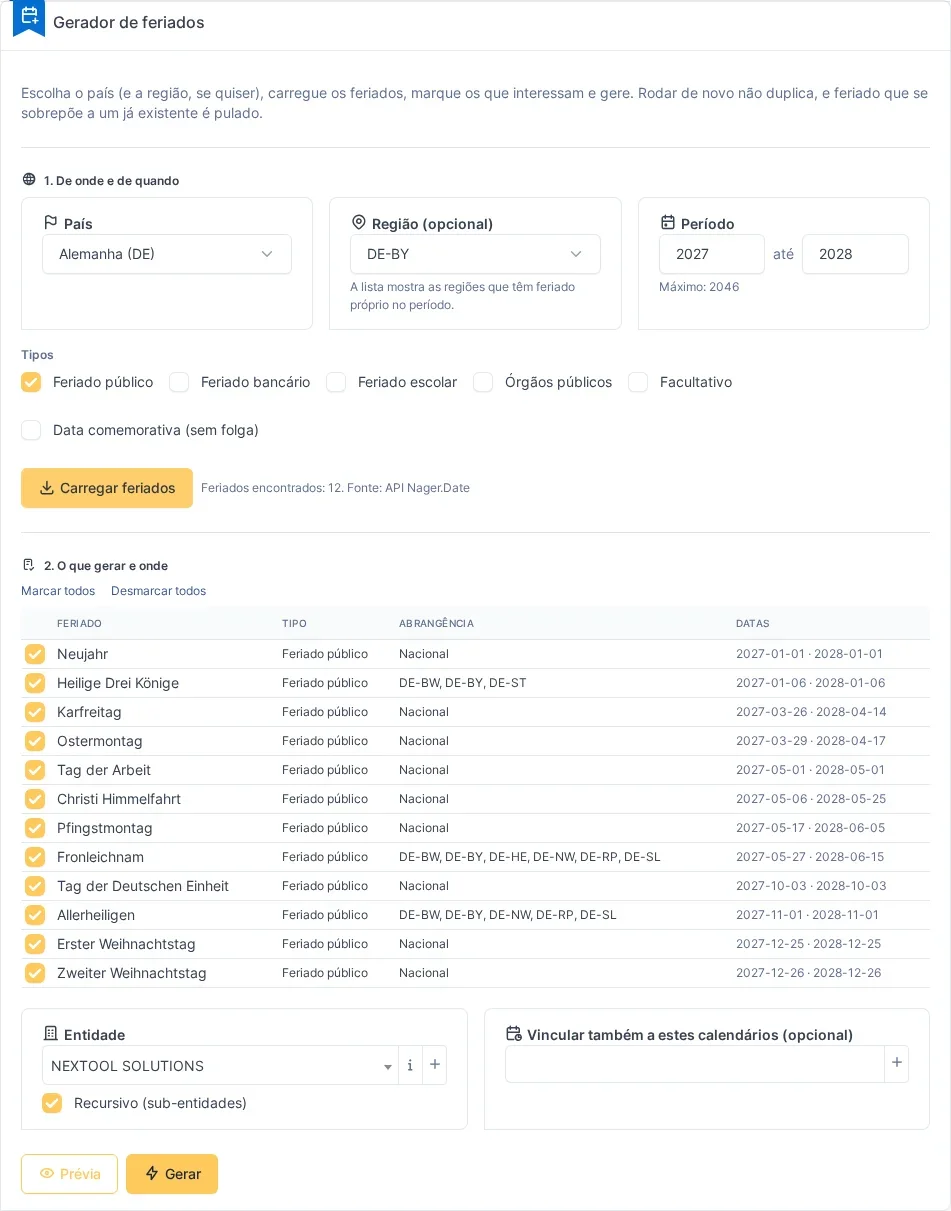Expand the Entidade selector NEXTOOL SOLUTIONS

coord(220,1066)
